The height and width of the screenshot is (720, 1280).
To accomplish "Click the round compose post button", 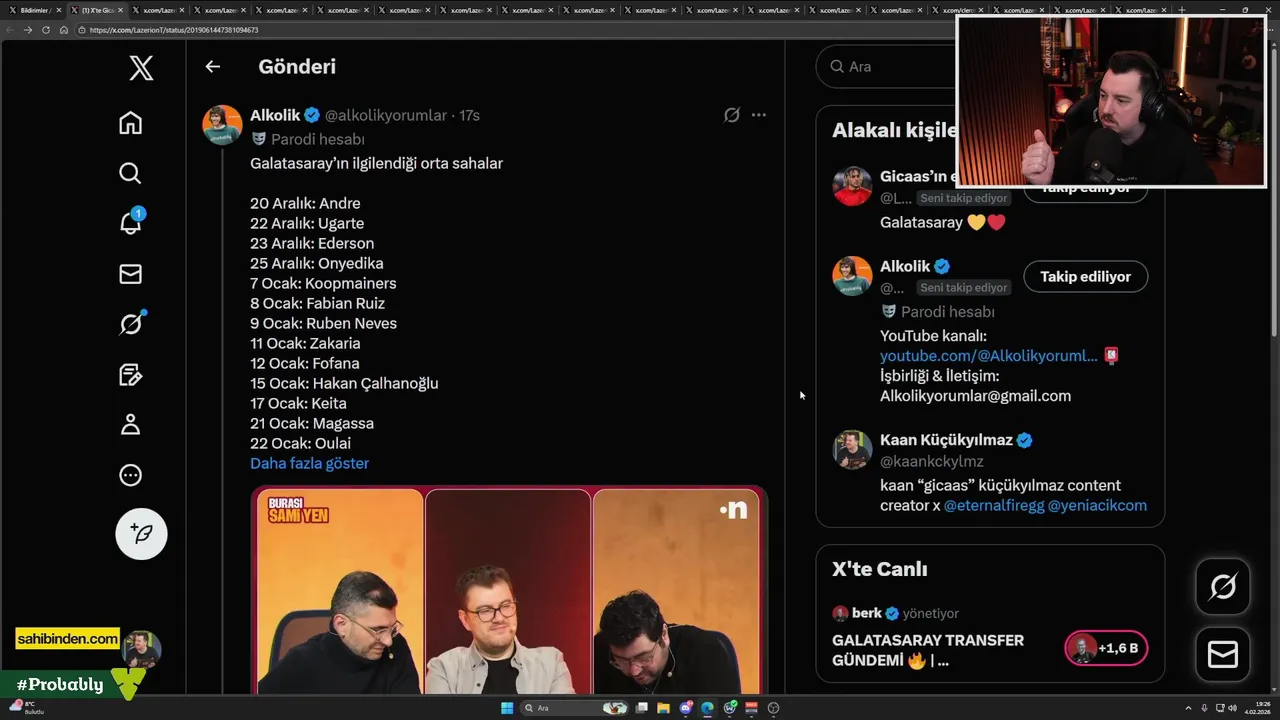I will click(x=141, y=533).
